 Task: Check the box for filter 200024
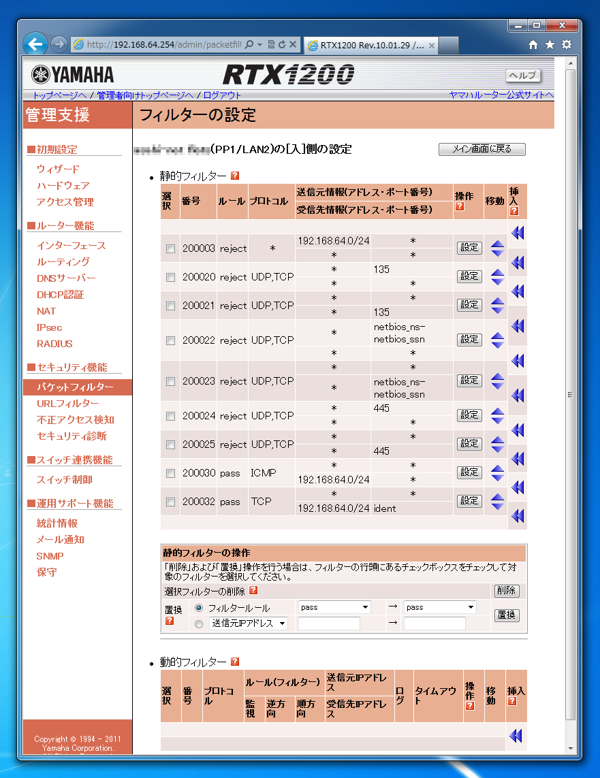(171, 416)
